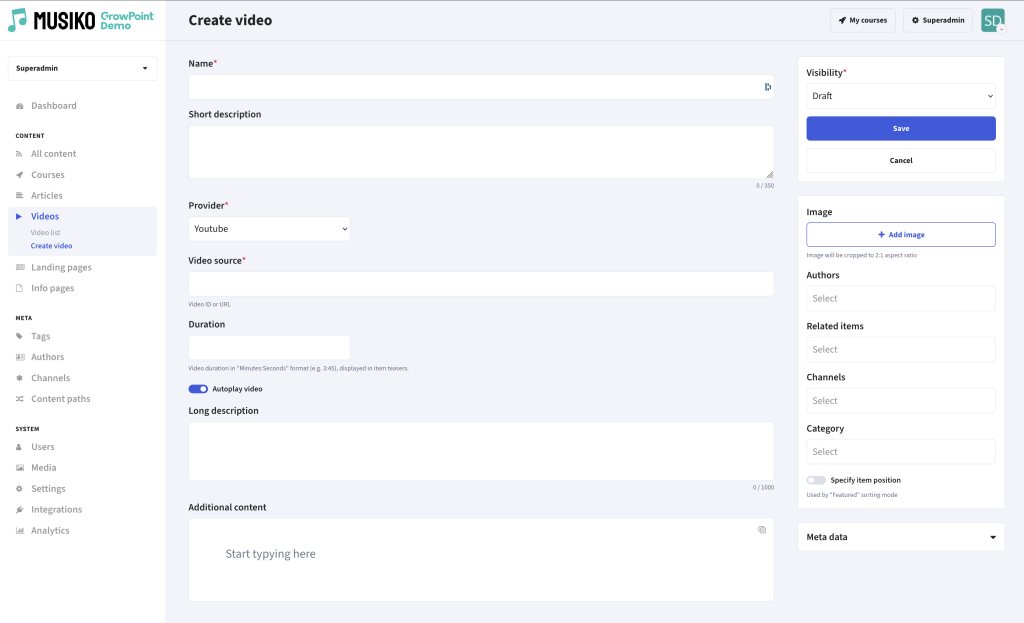1024x623 pixels.
Task: Click the Short description text area
Action: pyautogui.click(x=481, y=152)
